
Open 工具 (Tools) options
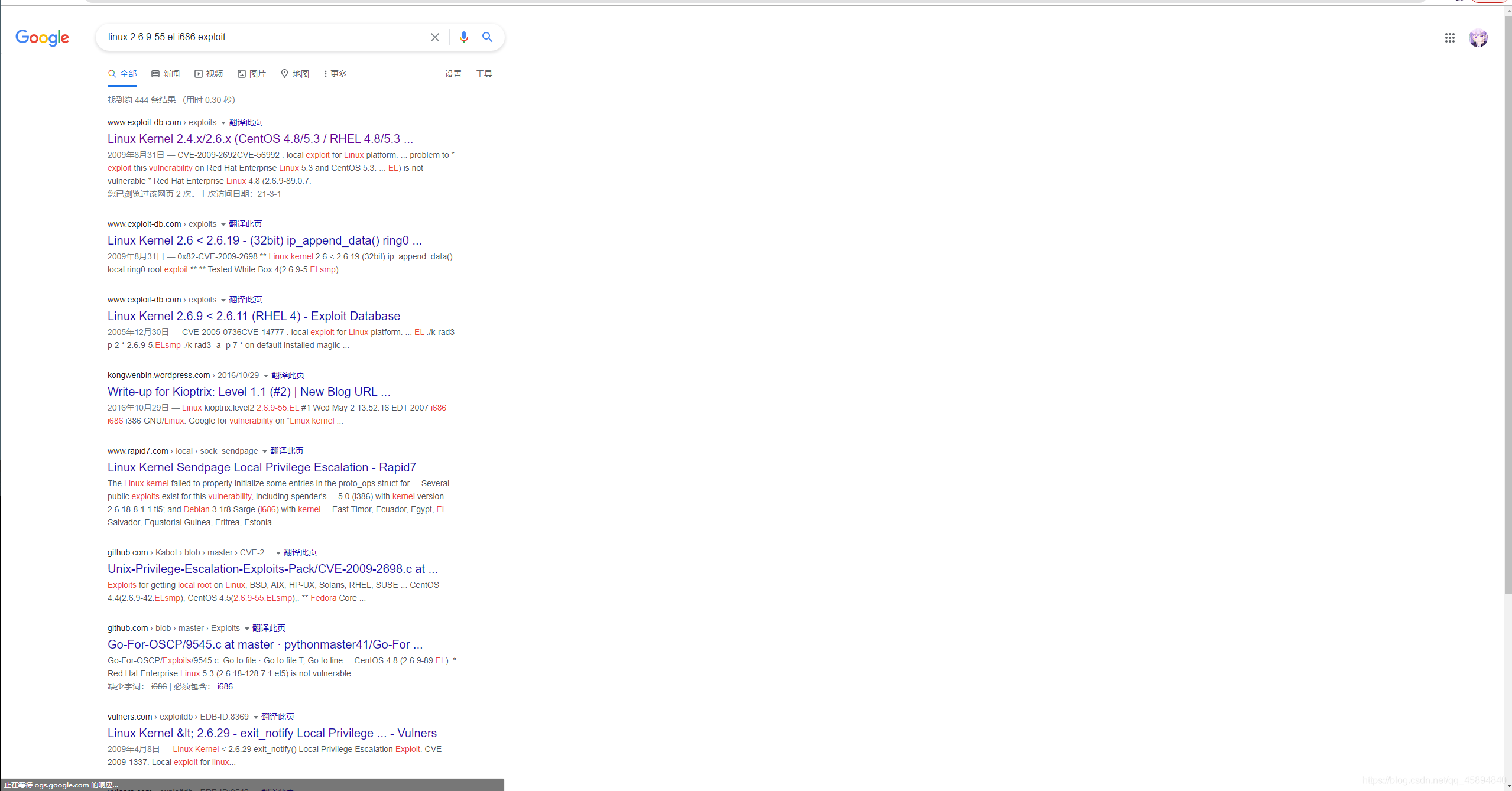(x=484, y=73)
